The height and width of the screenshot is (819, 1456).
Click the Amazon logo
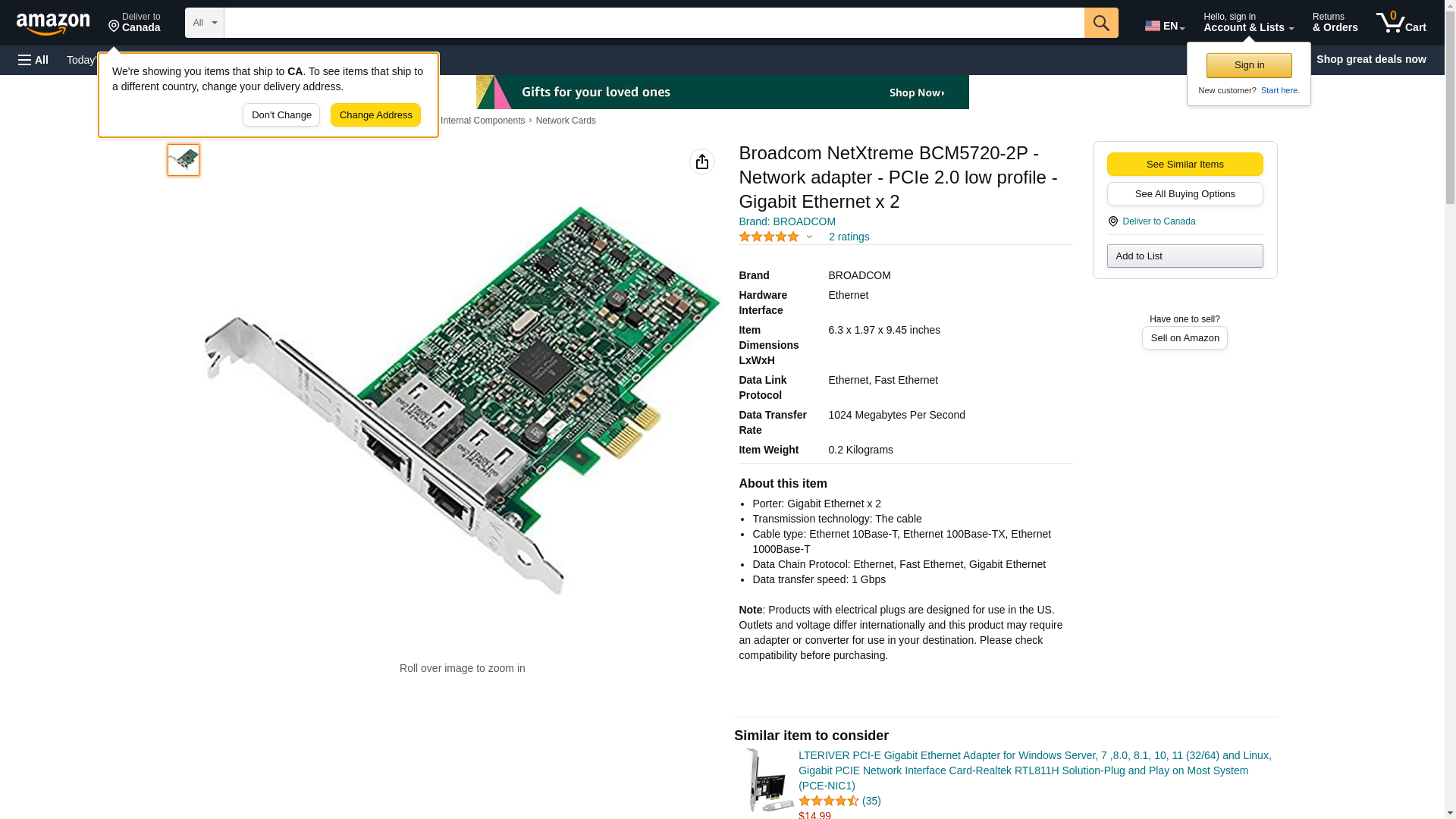[53, 24]
